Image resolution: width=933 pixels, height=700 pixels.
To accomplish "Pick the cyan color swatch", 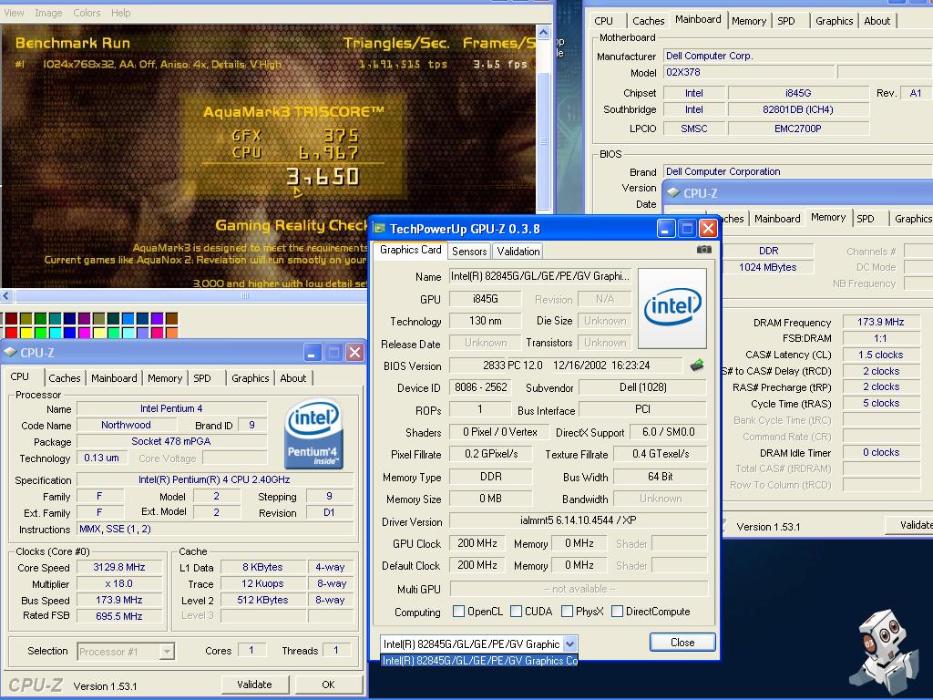I will (x=55, y=333).
